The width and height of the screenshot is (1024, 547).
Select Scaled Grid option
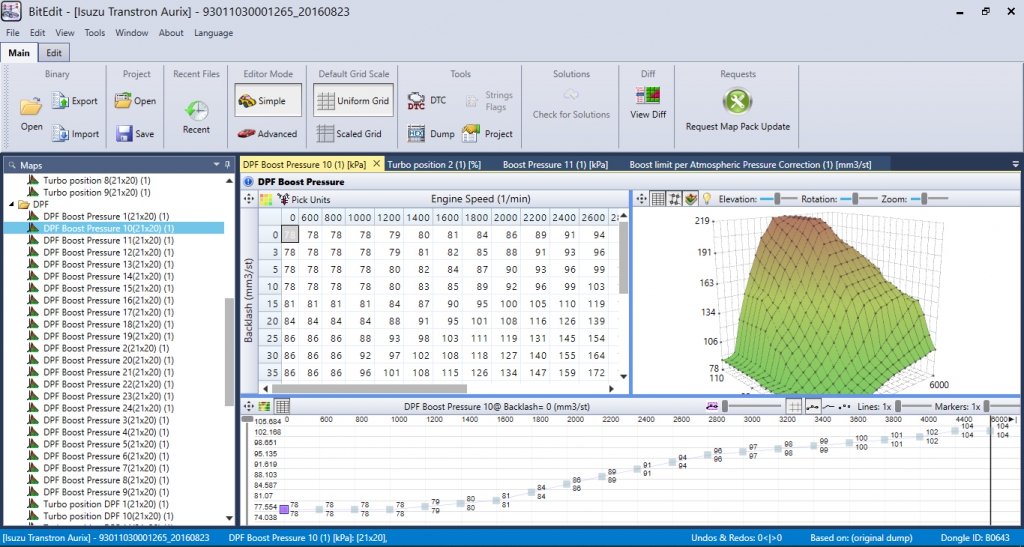coord(349,133)
